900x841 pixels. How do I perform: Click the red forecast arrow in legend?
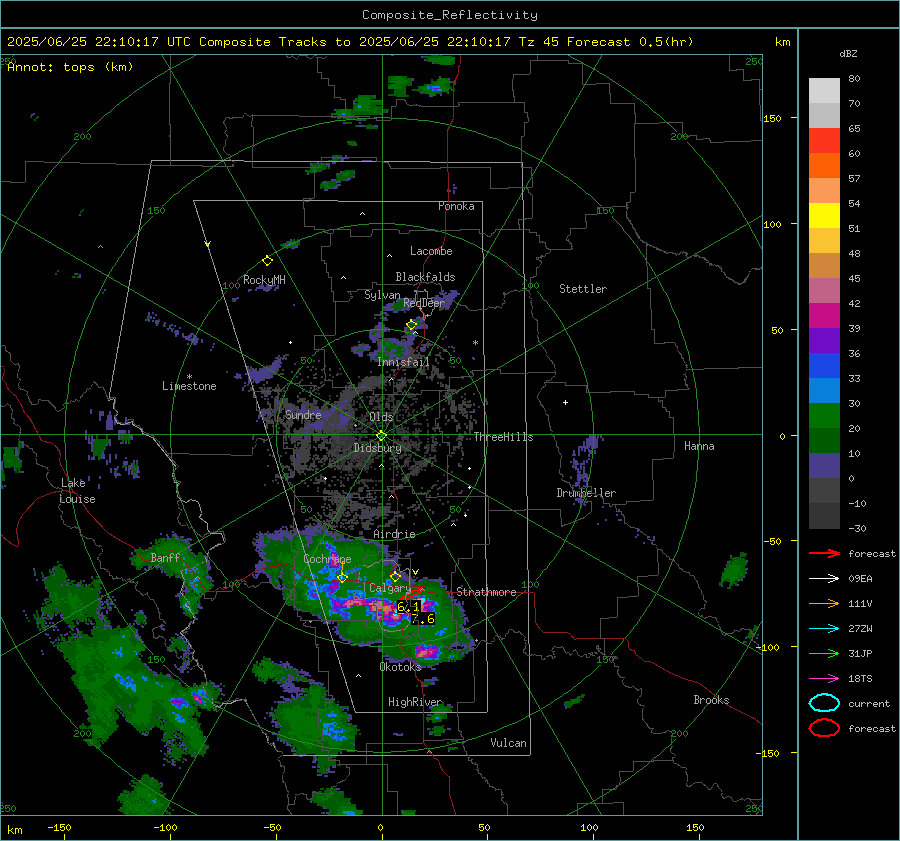pyautogui.click(x=824, y=553)
